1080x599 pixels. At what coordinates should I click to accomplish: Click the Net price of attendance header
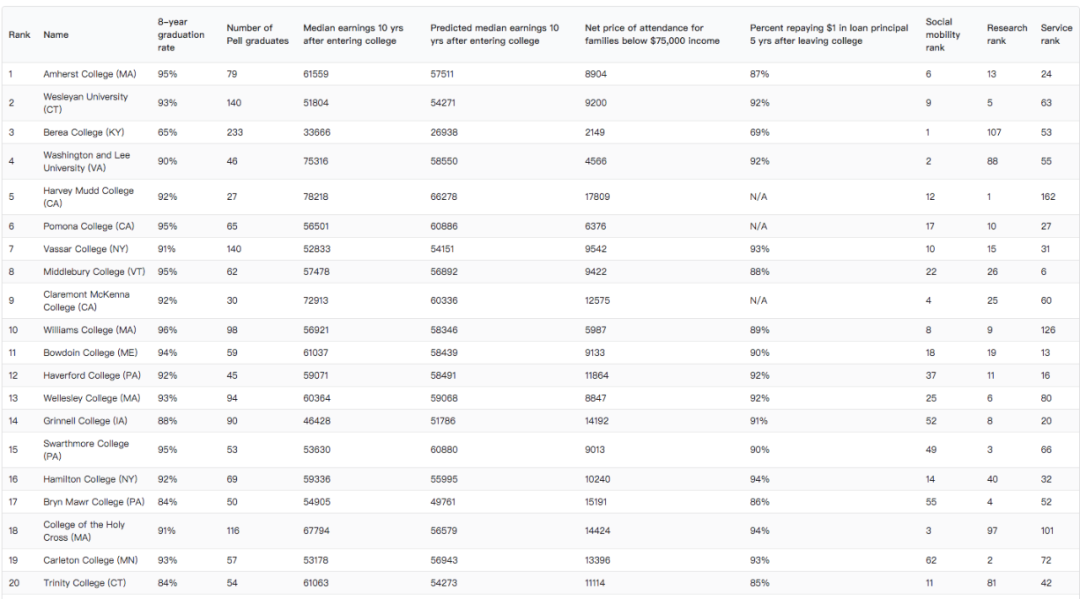[652, 35]
